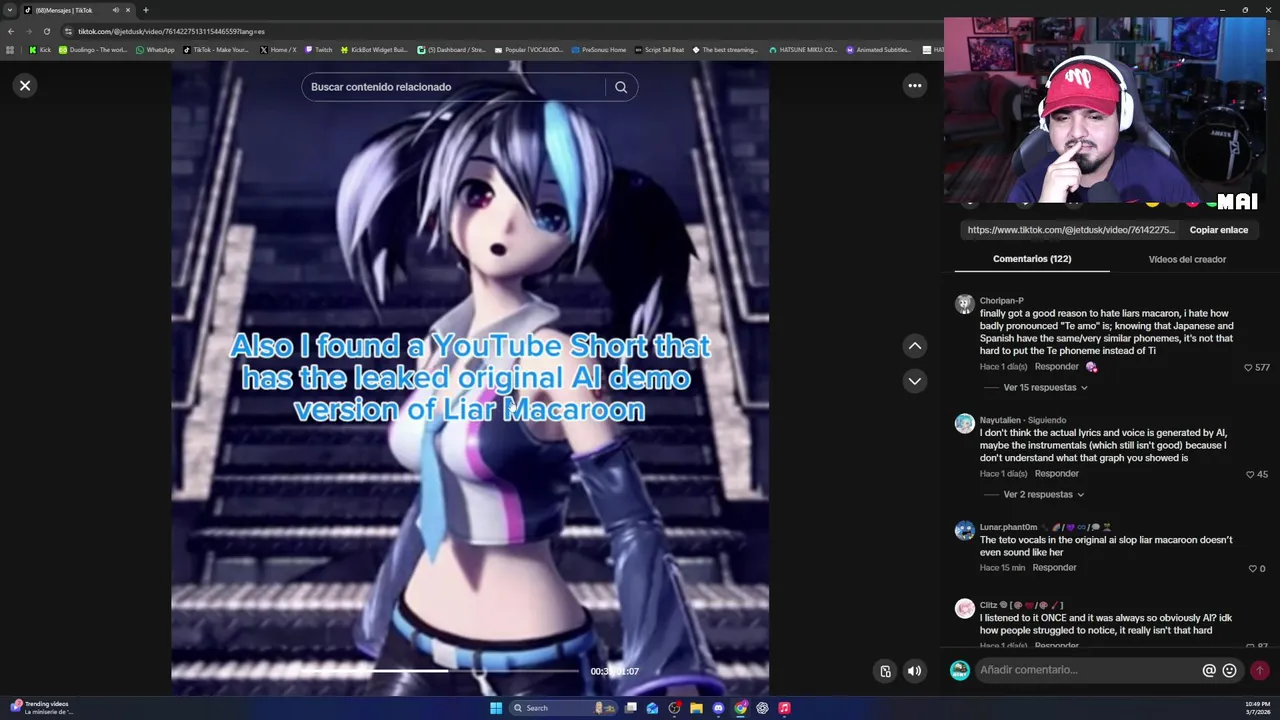The height and width of the screenshot is (720, 1280).
Task: Open the Kick bookmark
Action: (x=40, y=50)
